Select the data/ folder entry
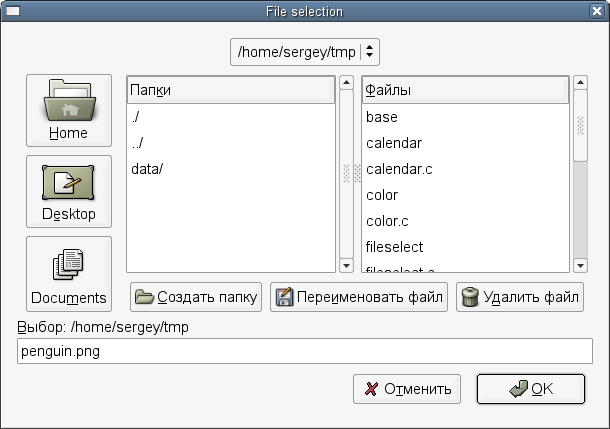This screenshot has width=610, height=429. pos(147,169)
